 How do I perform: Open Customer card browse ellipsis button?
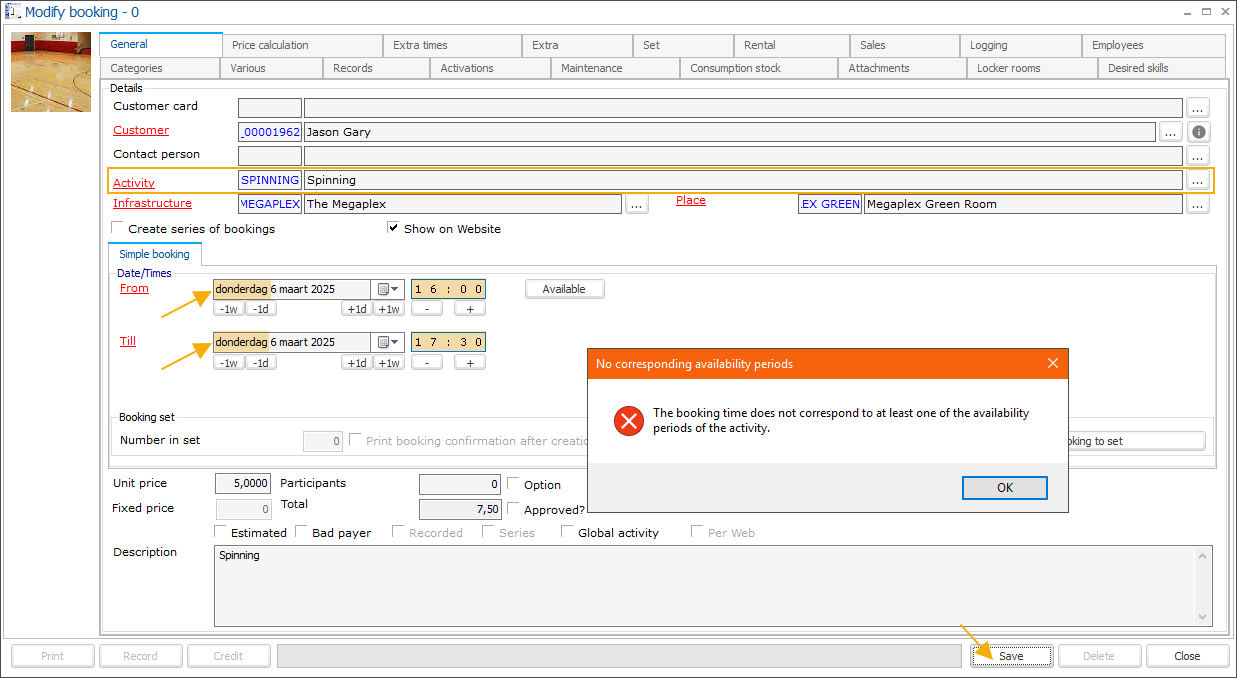point(1198,108)
